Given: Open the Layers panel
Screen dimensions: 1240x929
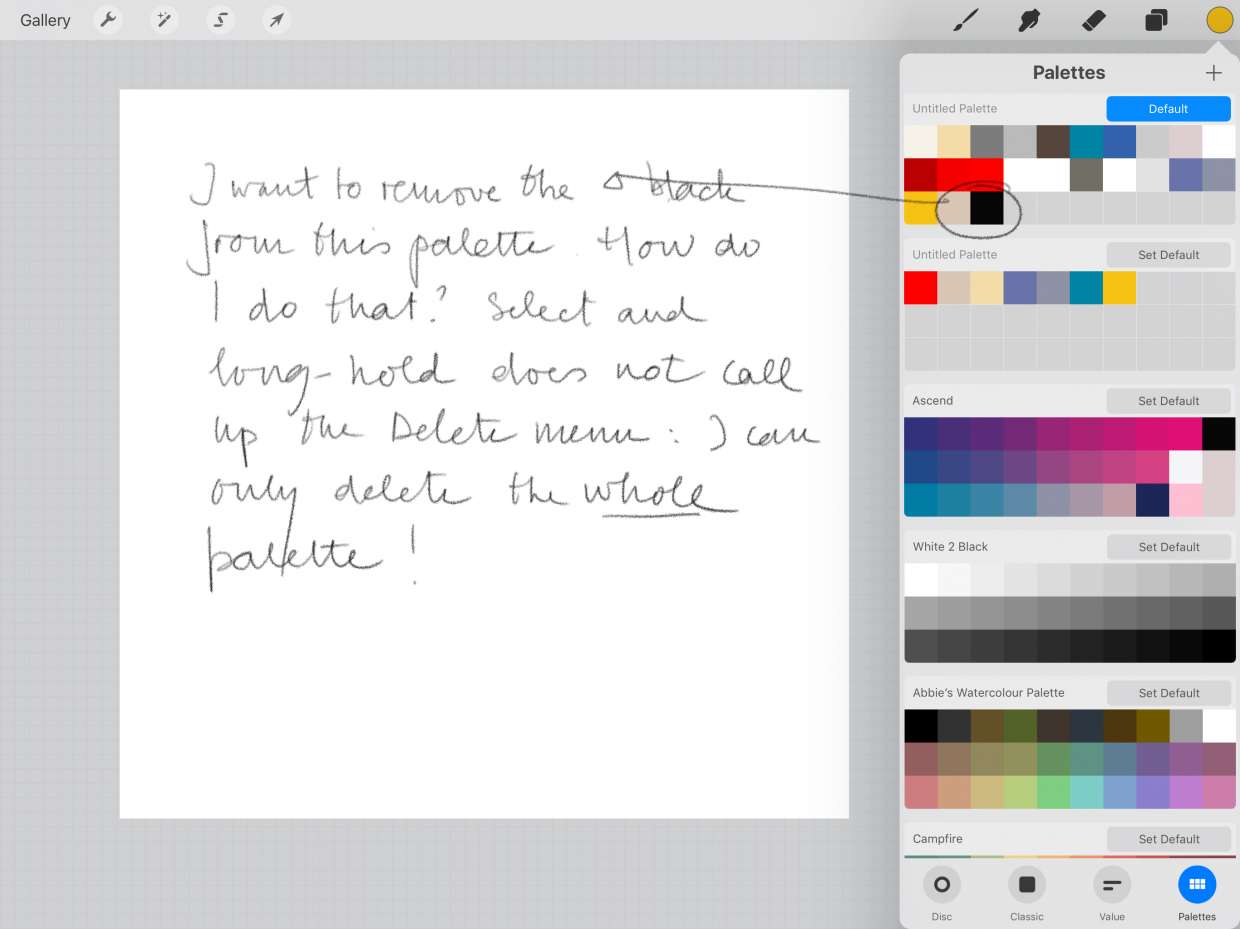Looking at the screenshot, I should point(1156,19).
